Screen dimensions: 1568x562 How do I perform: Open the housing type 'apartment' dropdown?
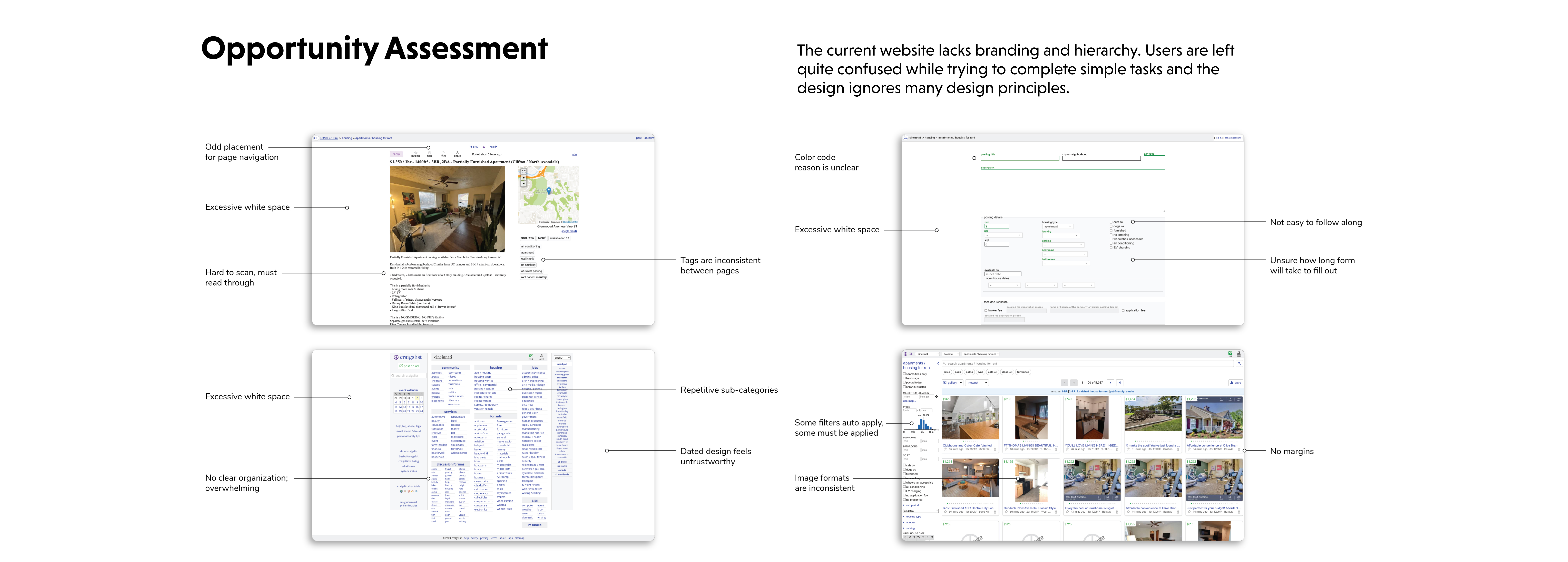tap(1058, 226)
